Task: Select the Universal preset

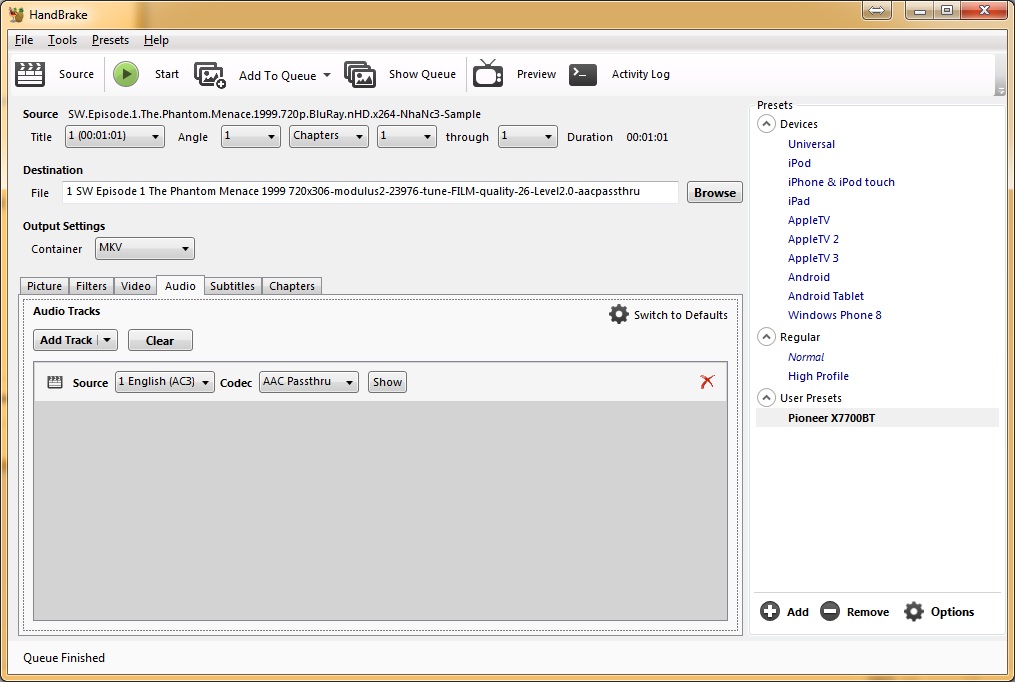Action: click(x=811, y=144)
